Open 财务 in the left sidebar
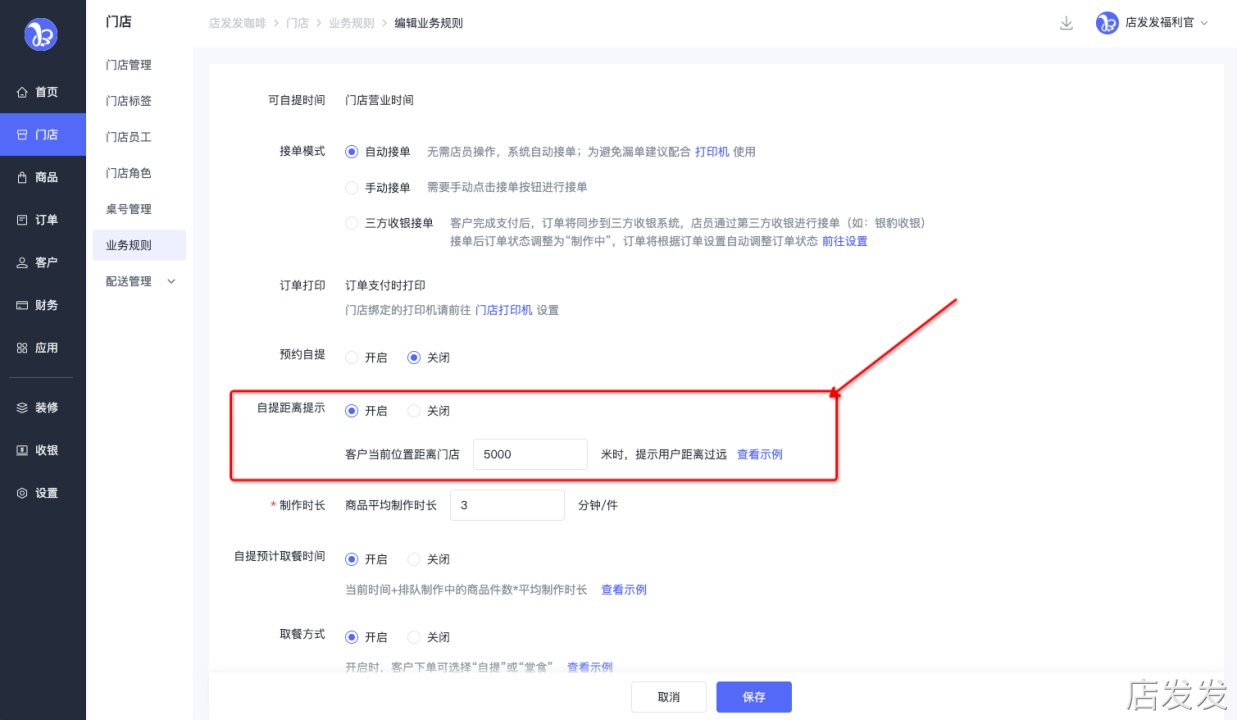The image size is (1237, 720). tap(43, 305)
